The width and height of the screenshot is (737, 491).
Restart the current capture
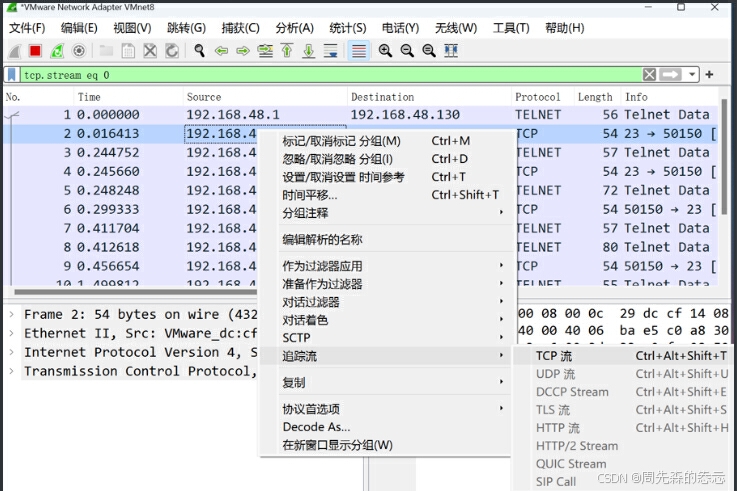pyautogui.click(x=57, y=51)
